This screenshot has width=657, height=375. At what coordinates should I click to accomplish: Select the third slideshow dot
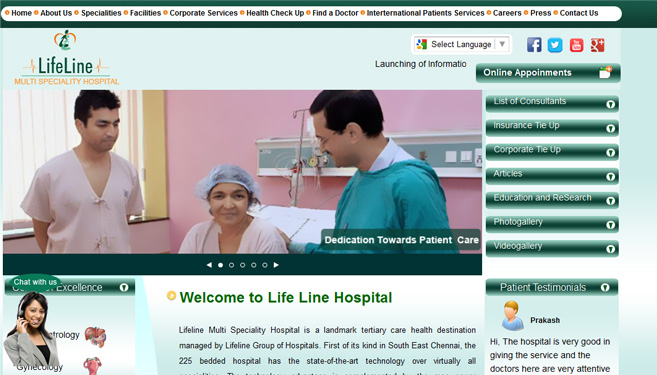pyautogui.click(x=243, y=265)
